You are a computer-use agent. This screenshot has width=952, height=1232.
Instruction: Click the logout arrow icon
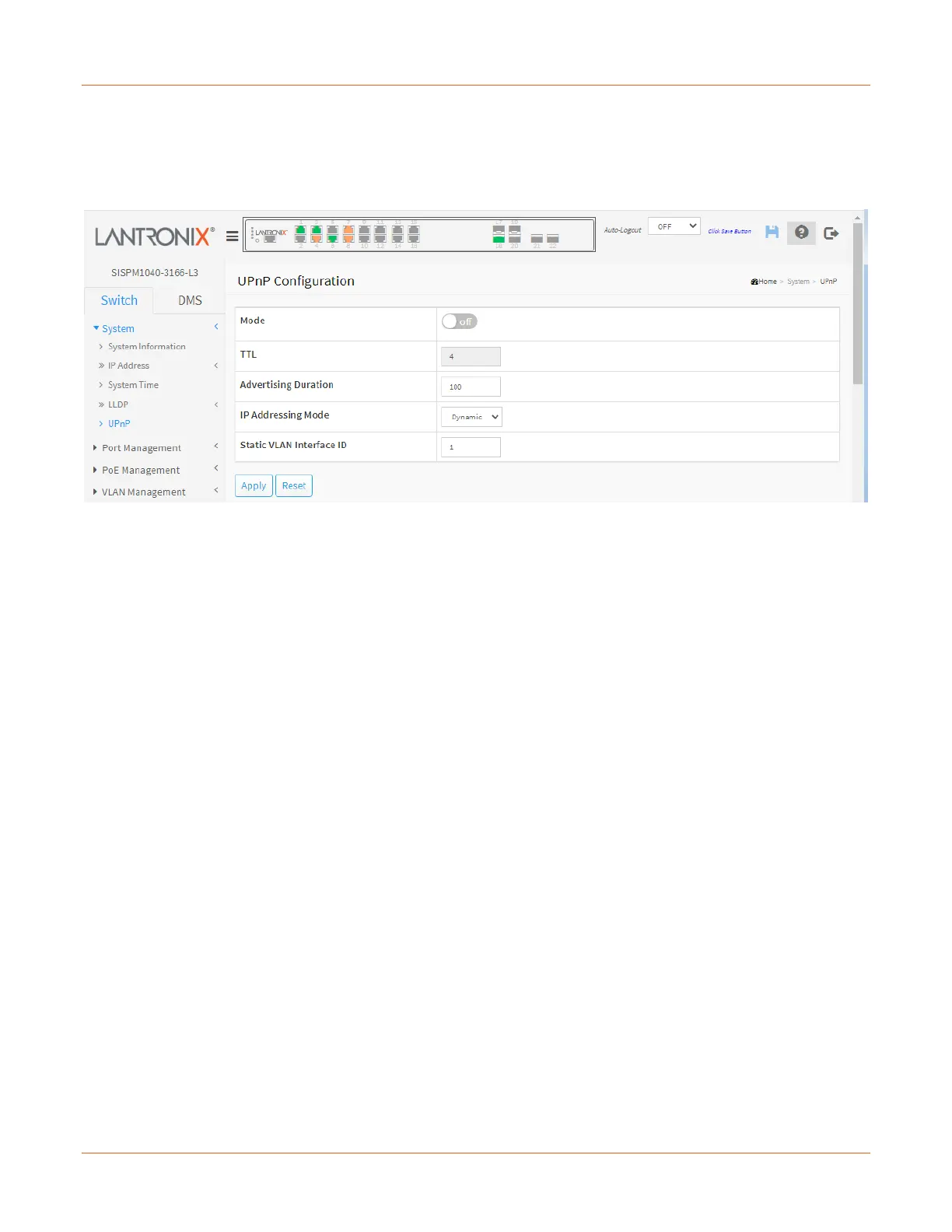(831, 233)
